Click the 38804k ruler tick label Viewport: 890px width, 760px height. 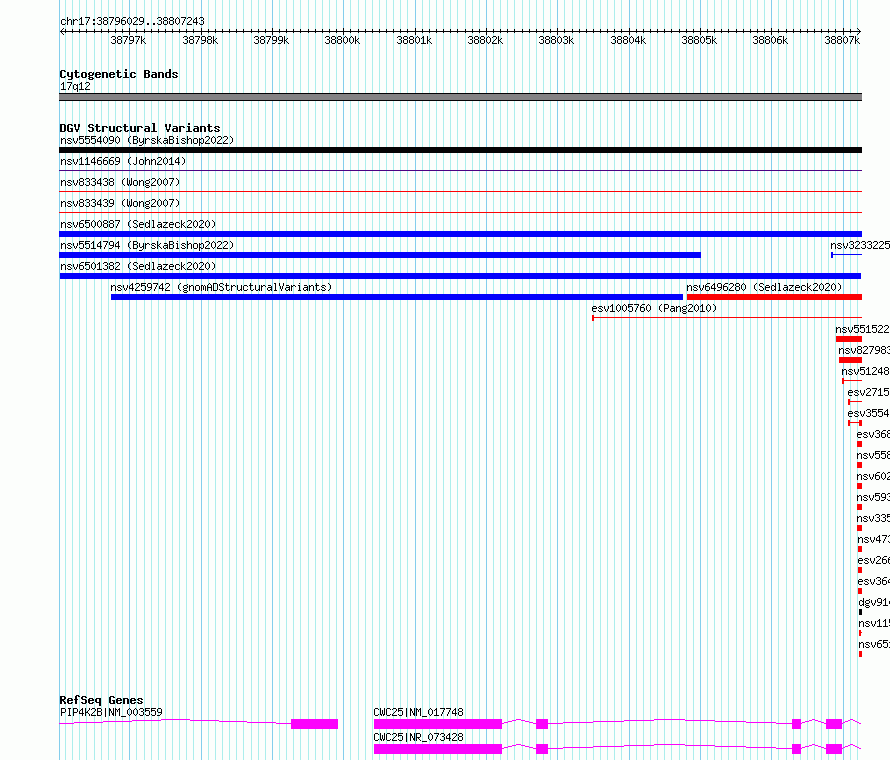(x=628, y=40)
